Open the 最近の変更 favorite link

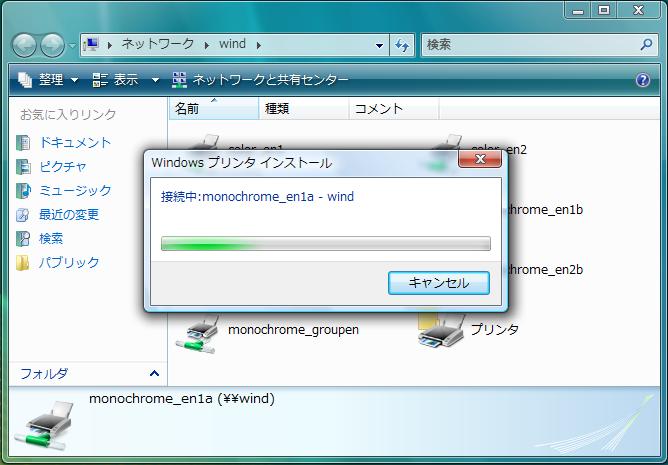69,214
